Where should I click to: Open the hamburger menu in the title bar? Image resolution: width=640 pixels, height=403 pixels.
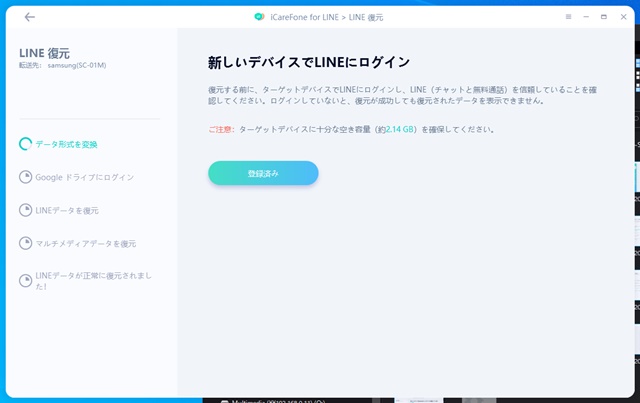[x=568, y=17]
